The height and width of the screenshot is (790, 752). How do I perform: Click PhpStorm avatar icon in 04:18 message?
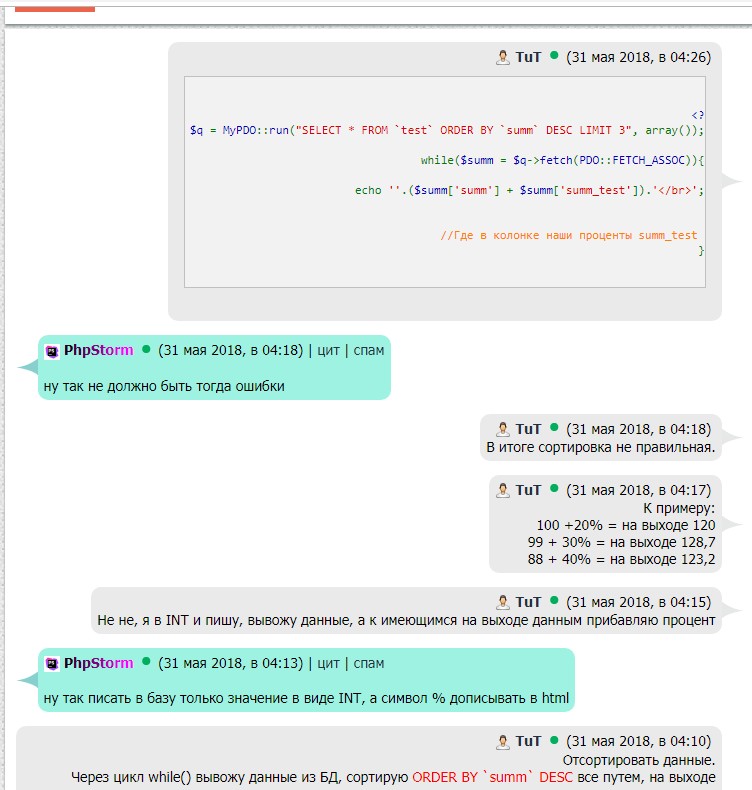click(x=52, y=351)
